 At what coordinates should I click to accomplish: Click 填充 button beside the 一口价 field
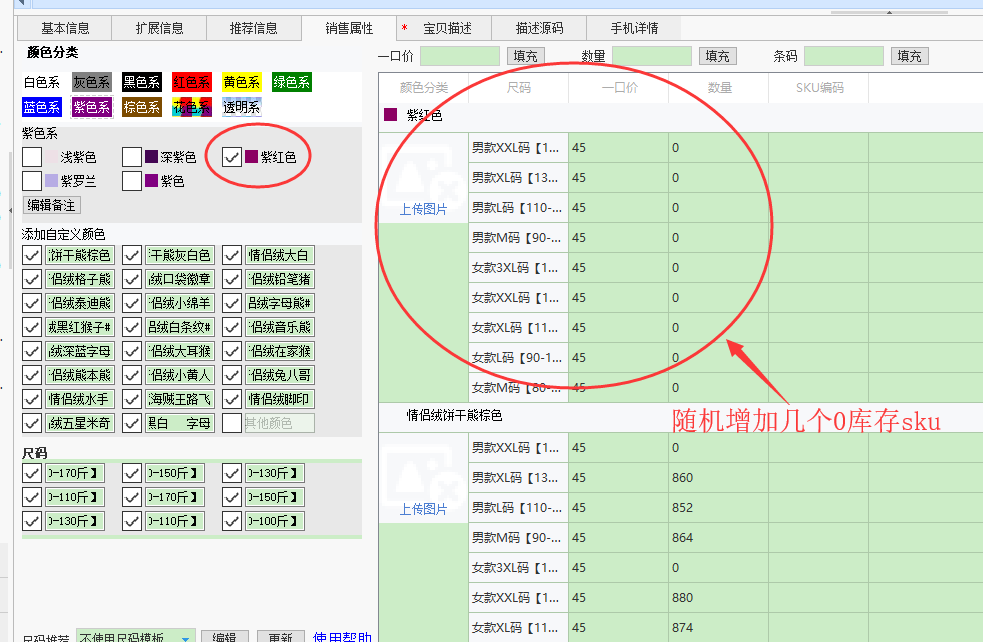pyautogui.click(x=525, y=57)
